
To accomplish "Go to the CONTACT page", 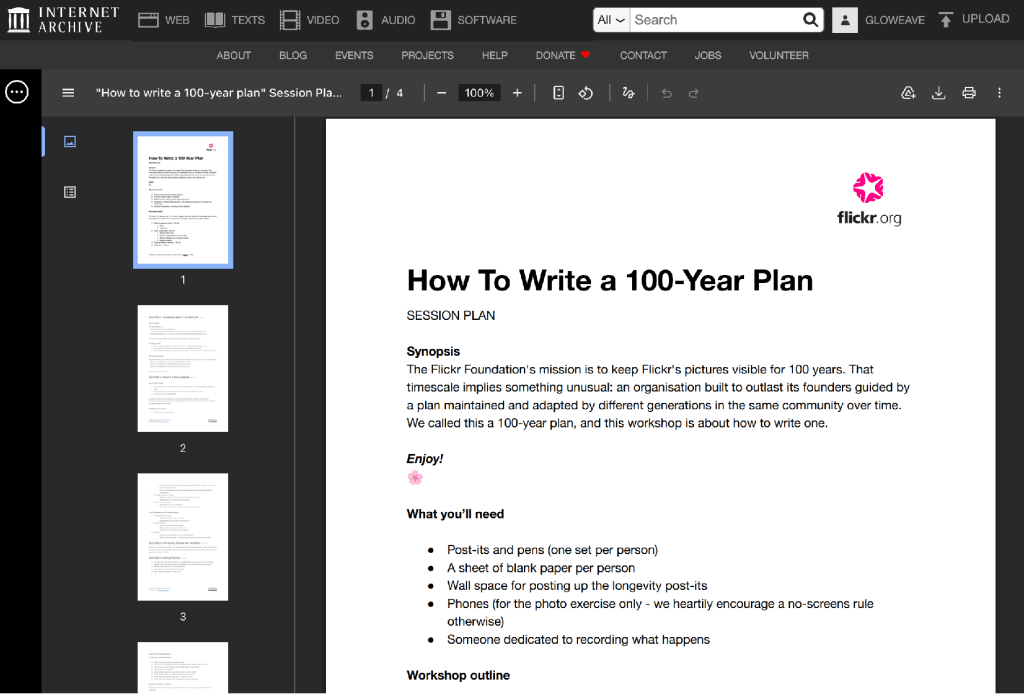I will pyautogui.click(x=643, y=56).
